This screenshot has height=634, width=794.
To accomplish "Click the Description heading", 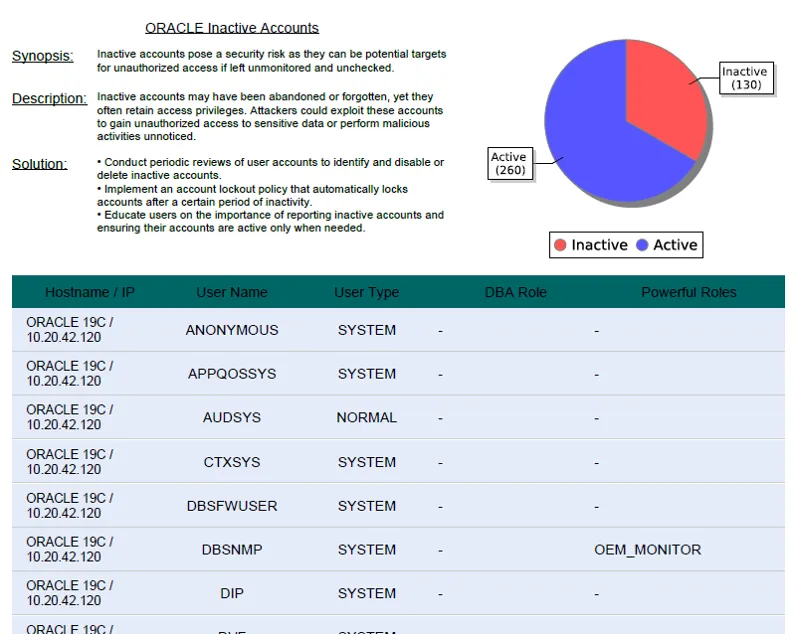I will [49, 98].
